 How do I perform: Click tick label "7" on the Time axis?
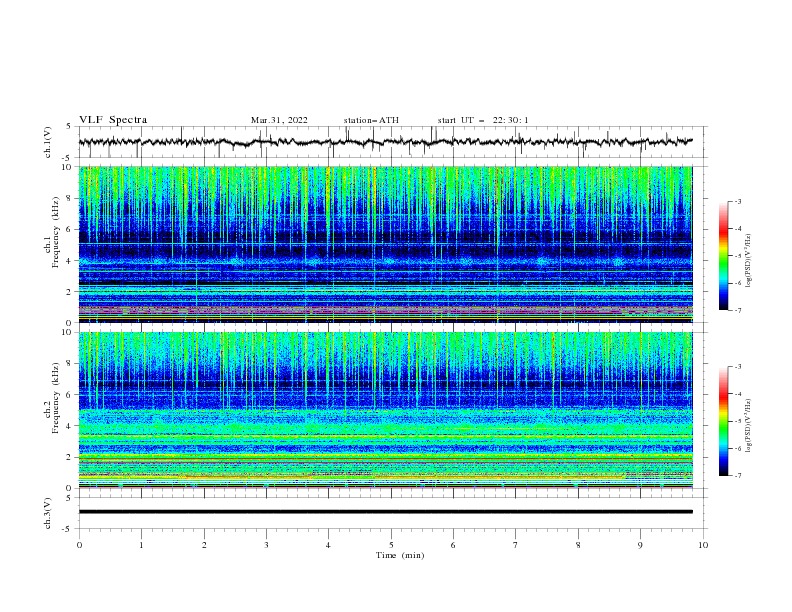point(516,545)
